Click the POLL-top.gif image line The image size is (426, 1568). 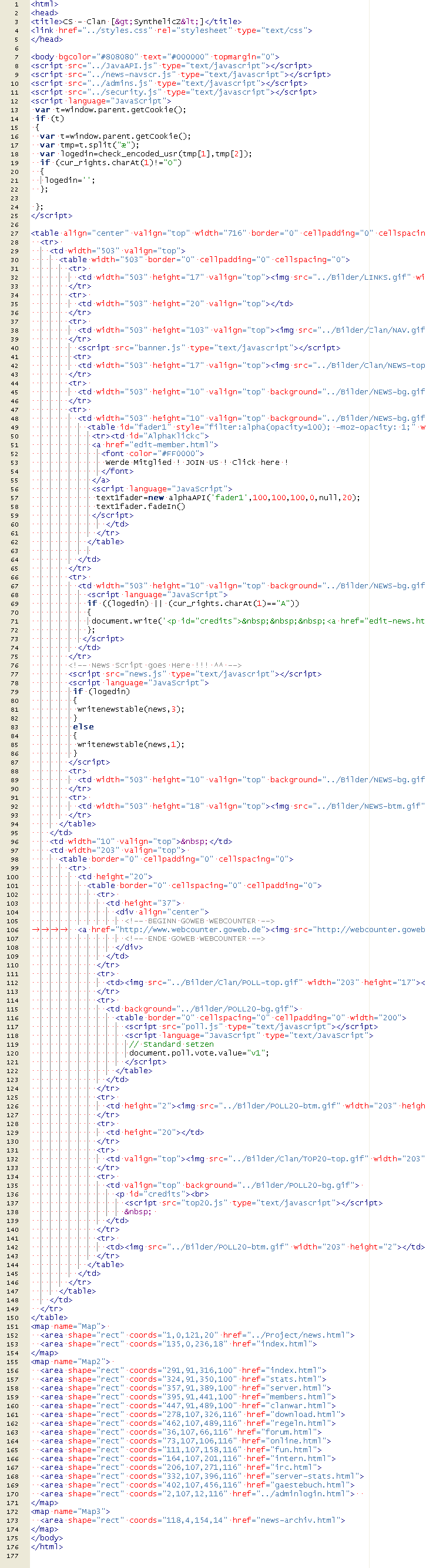266,983
